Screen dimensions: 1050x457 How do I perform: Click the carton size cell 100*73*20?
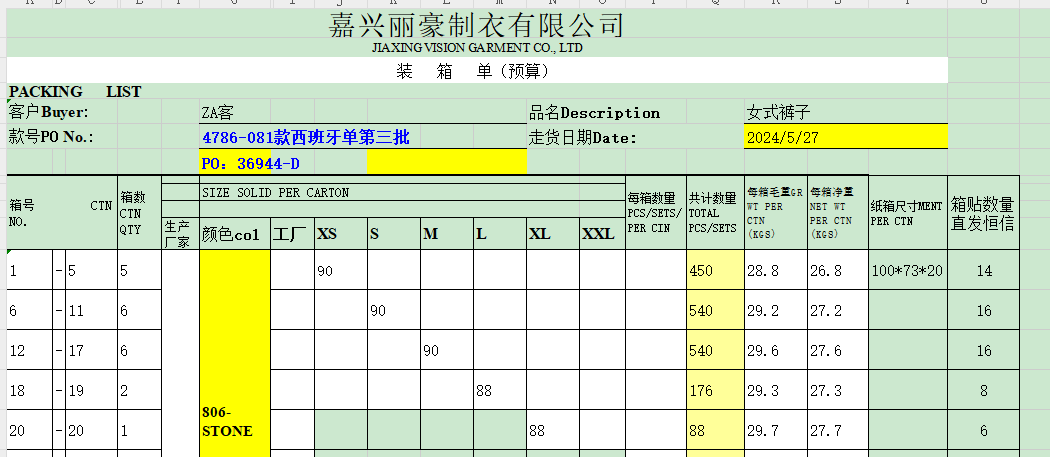coord(907,271)
